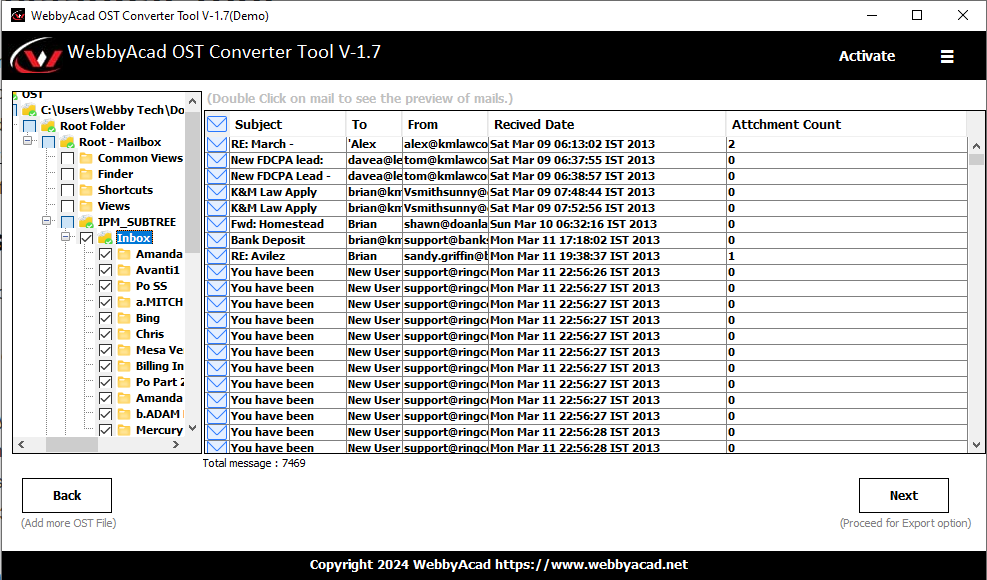Image resolution: width=987 pixels, height=580 pixels.
Task: Click folder icon next to Avanti1
Action: click(124, 270)
